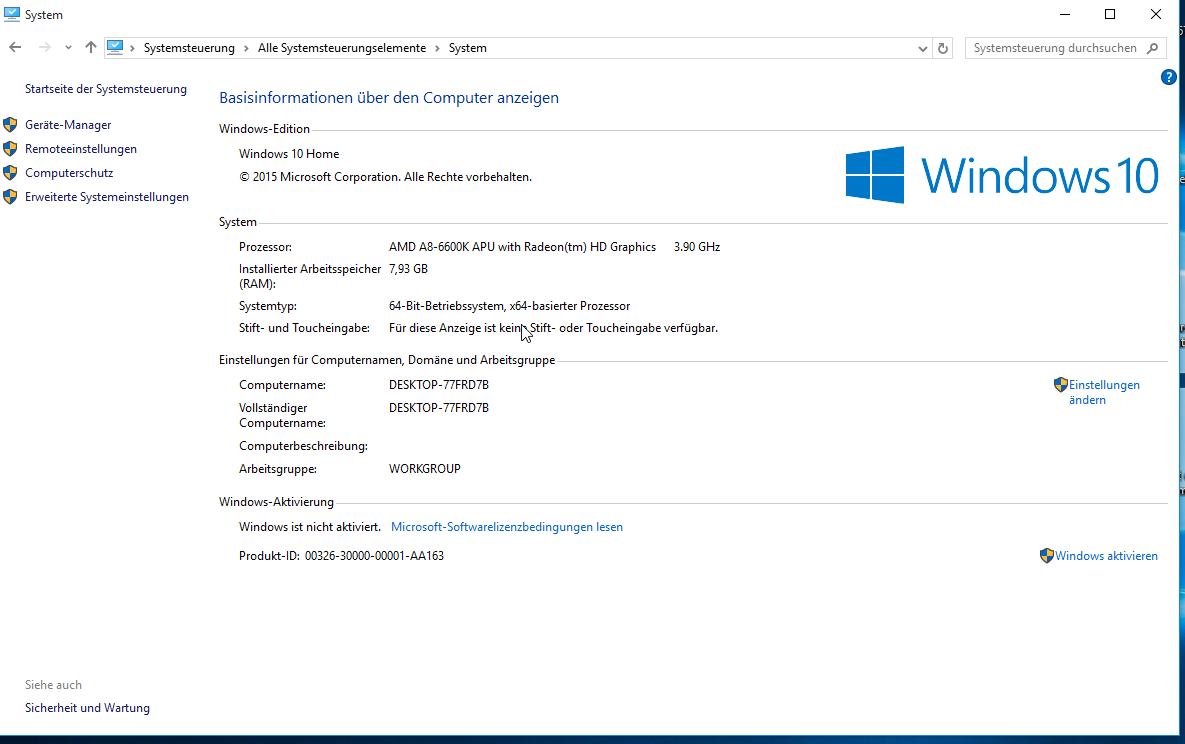Expand chevron after Alle Systemsteuerungselemente
The width and height of the screenshot is (1185, 744).
coord(437,48)
